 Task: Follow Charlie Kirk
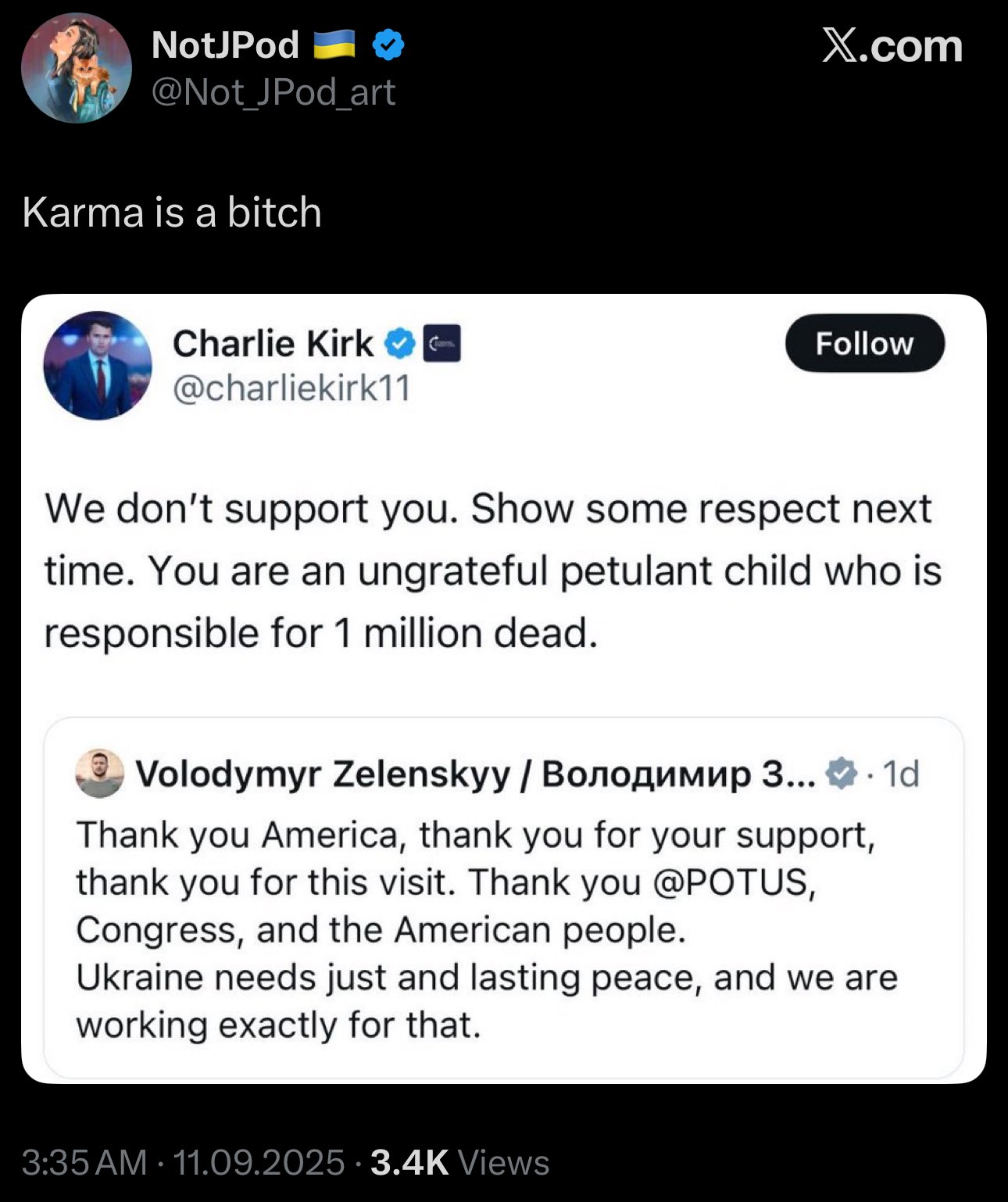coord(864,343)
